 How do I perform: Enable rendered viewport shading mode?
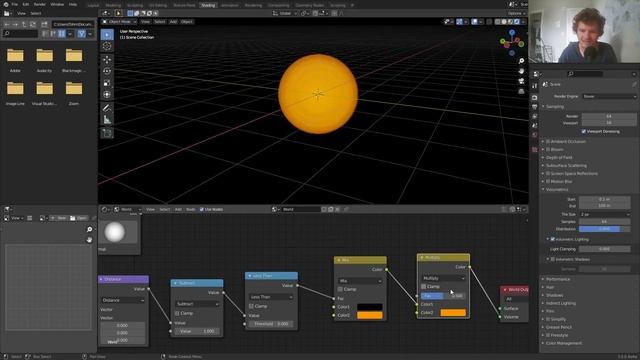(x=517, y=22)
